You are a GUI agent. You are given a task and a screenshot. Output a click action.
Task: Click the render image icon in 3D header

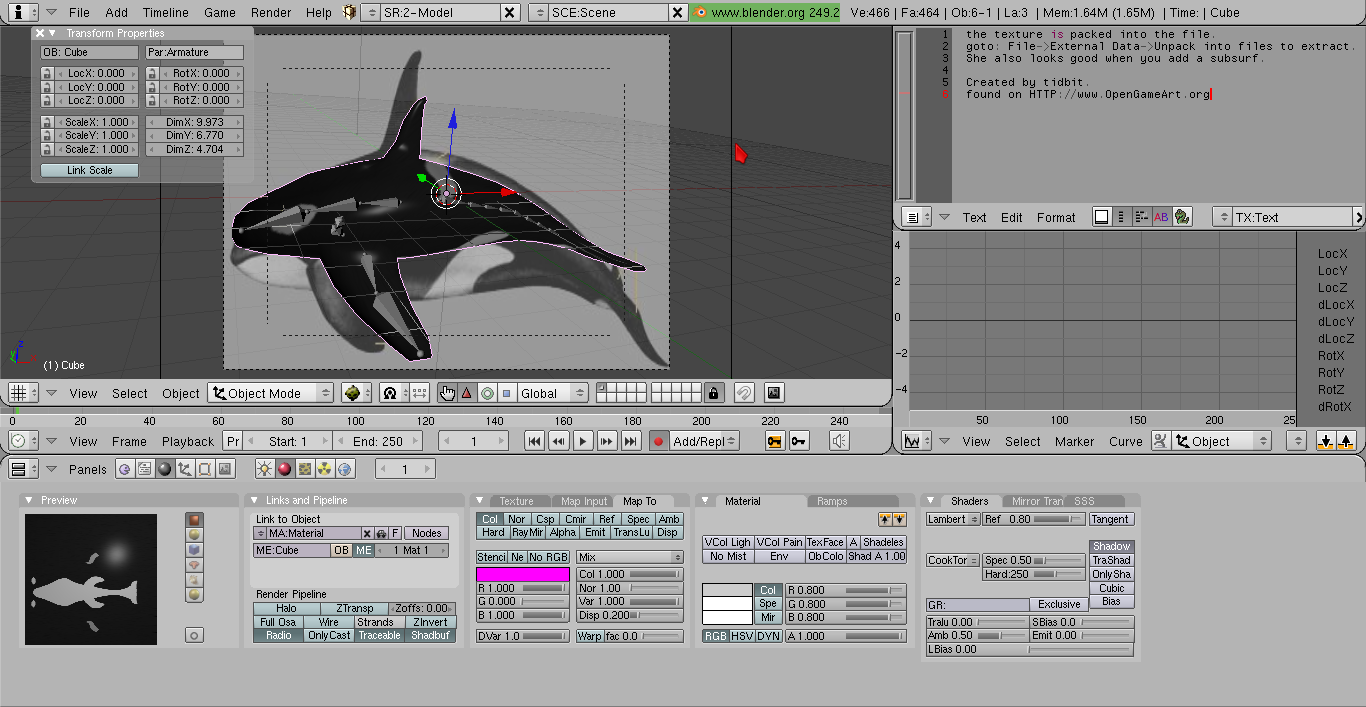point(773,393)
